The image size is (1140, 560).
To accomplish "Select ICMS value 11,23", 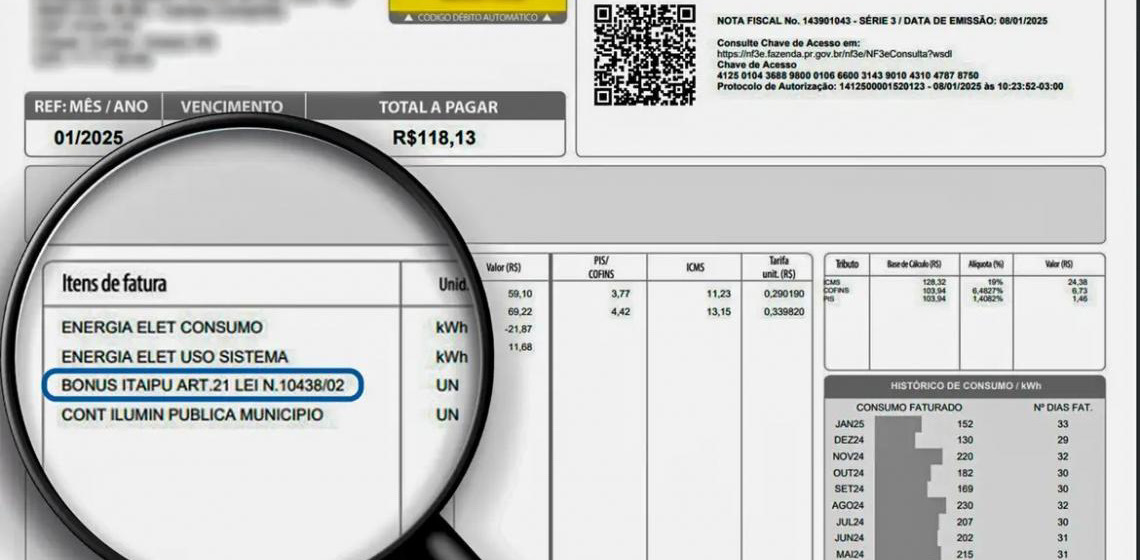I will tap(719, 294).
